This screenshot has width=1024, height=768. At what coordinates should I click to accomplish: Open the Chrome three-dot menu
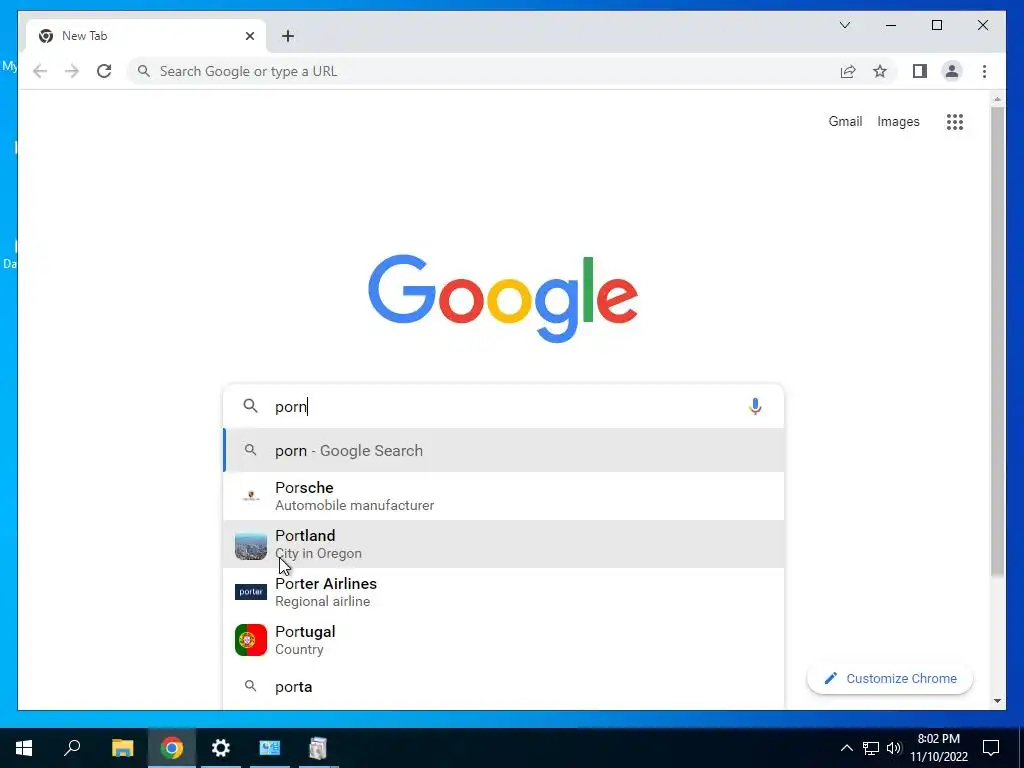tap(984, 71)
